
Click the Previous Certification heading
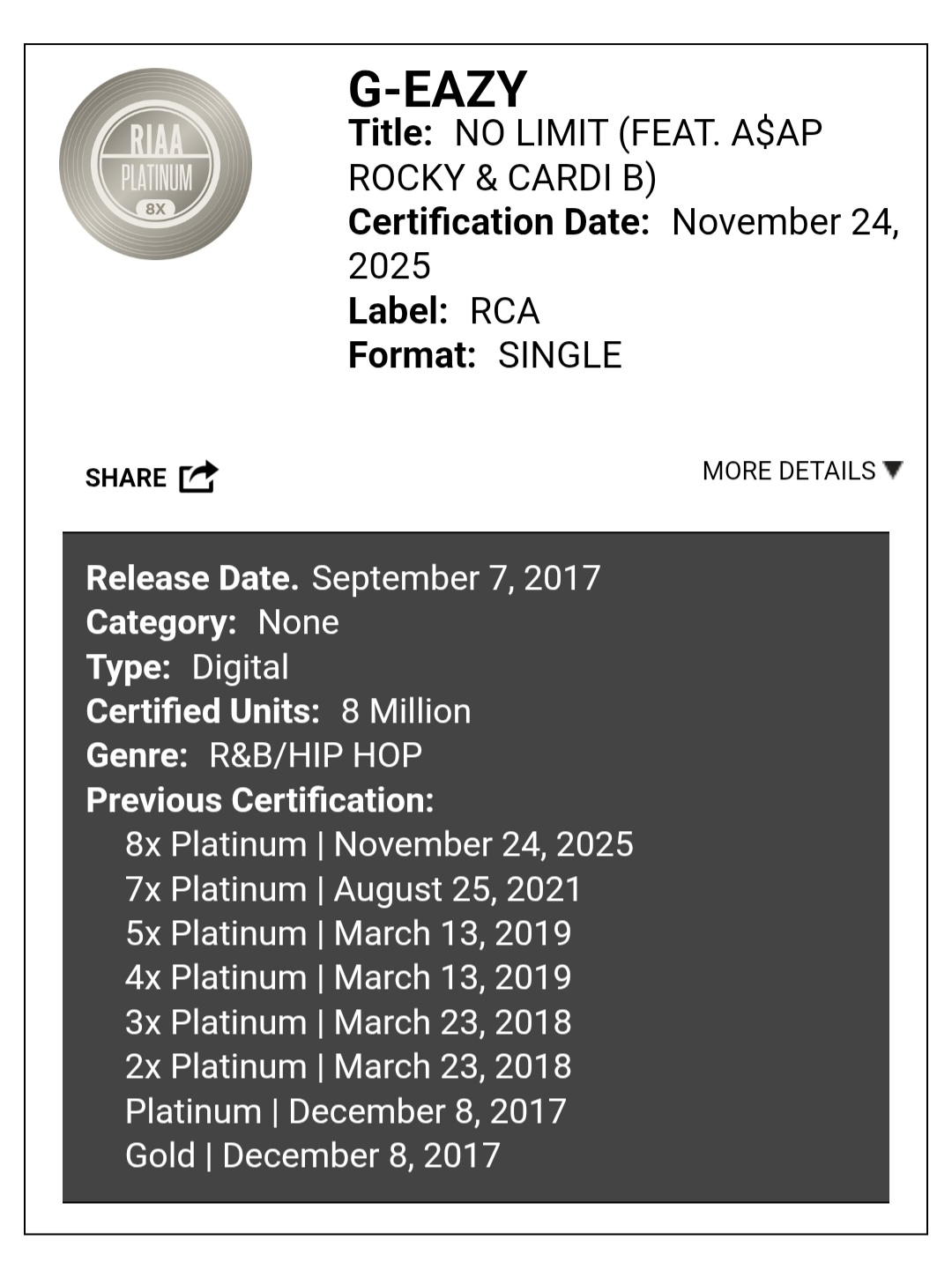(x=260, y=800)
